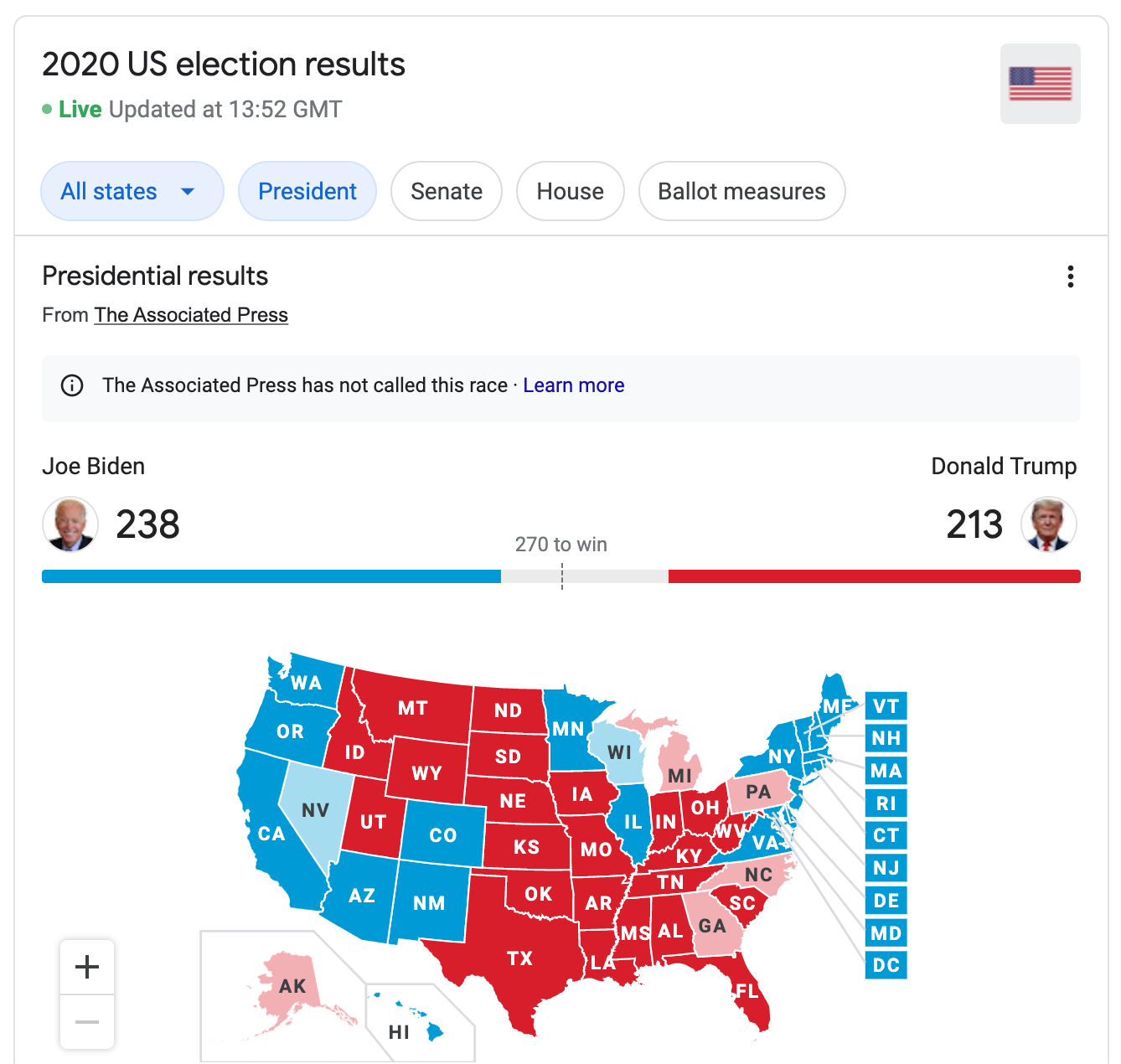Viewport: 1121px width, 1064px height.
Task: Select the President filter chip
Action: click(x=307, y=191)
